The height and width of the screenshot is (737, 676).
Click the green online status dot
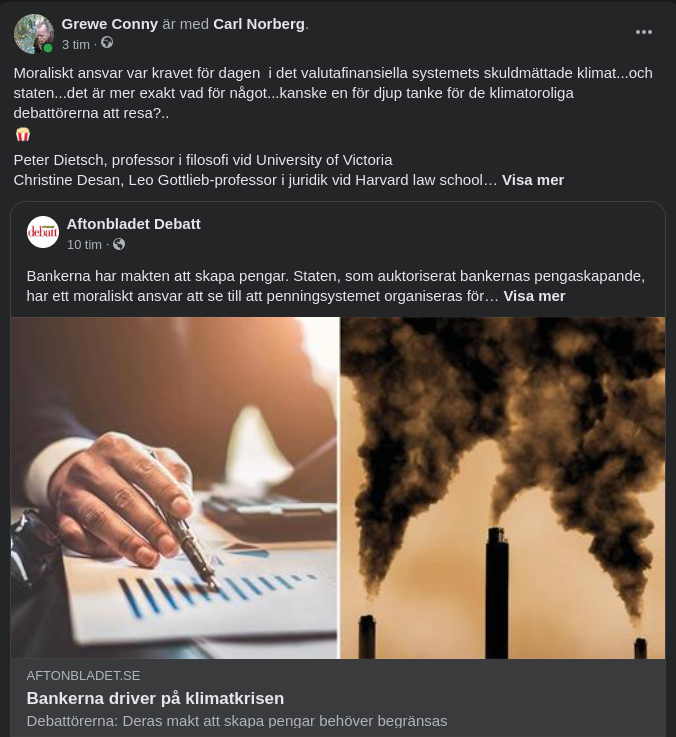48,48
